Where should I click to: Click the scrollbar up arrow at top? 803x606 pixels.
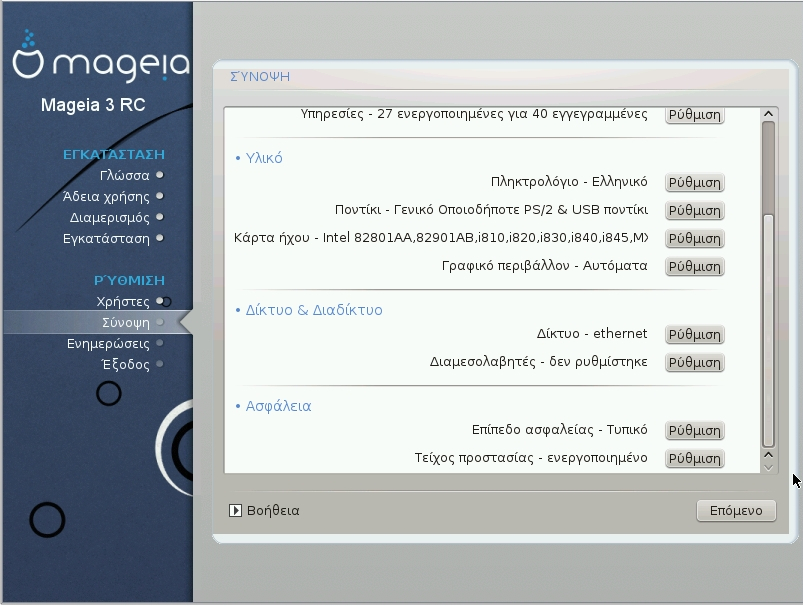(x=768, y=114)
